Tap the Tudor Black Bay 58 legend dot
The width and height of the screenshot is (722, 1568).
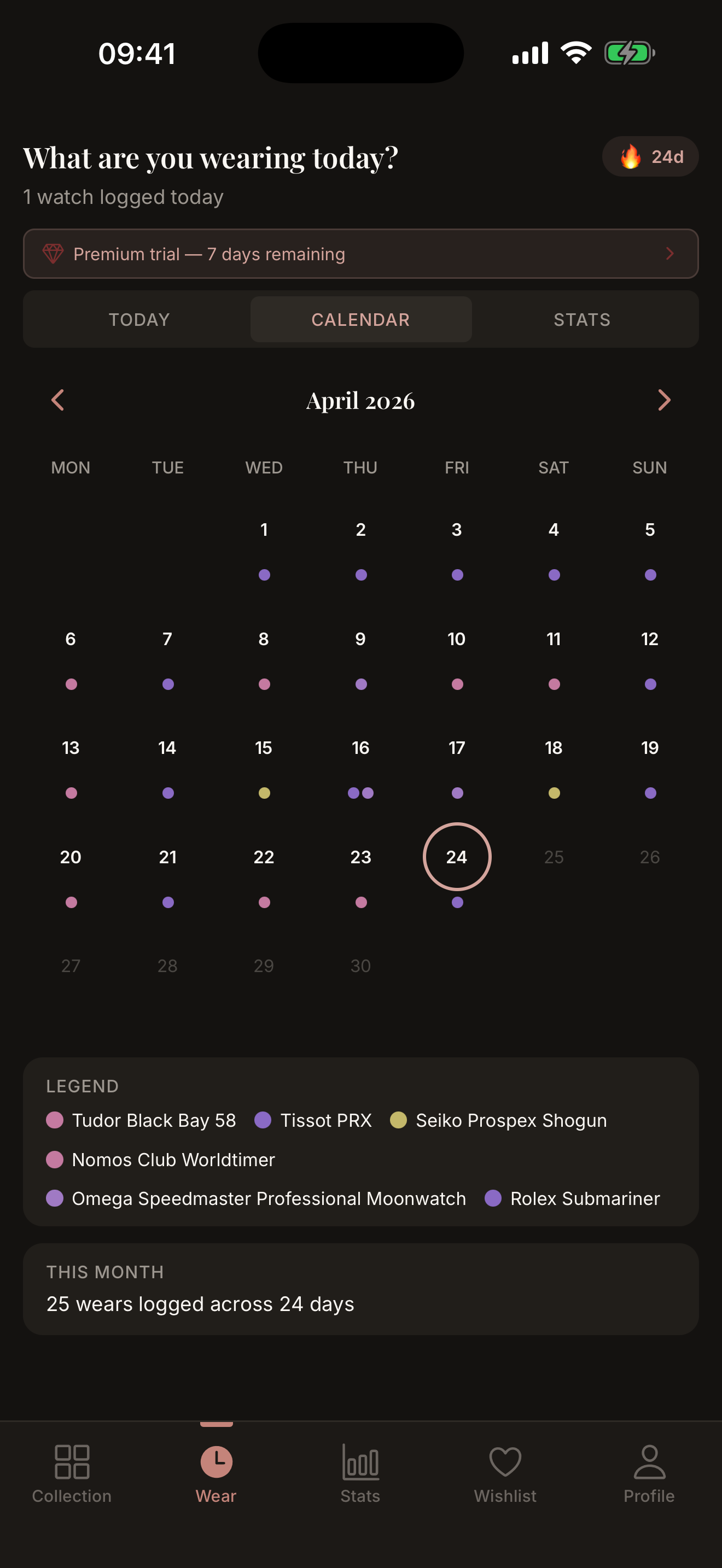point(55,1120)
